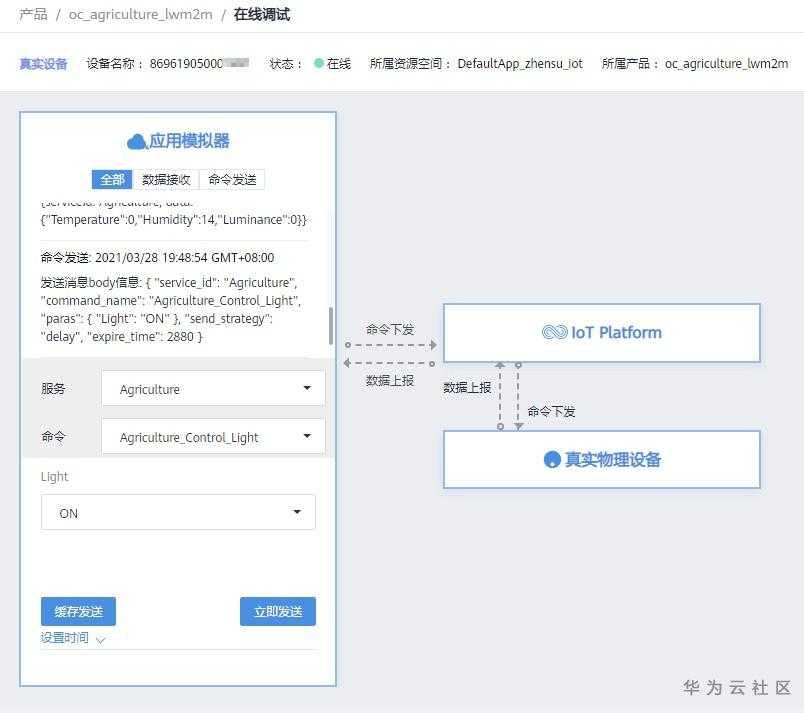Click the Light parameter label
804x713 pixels.
[54, 477]
